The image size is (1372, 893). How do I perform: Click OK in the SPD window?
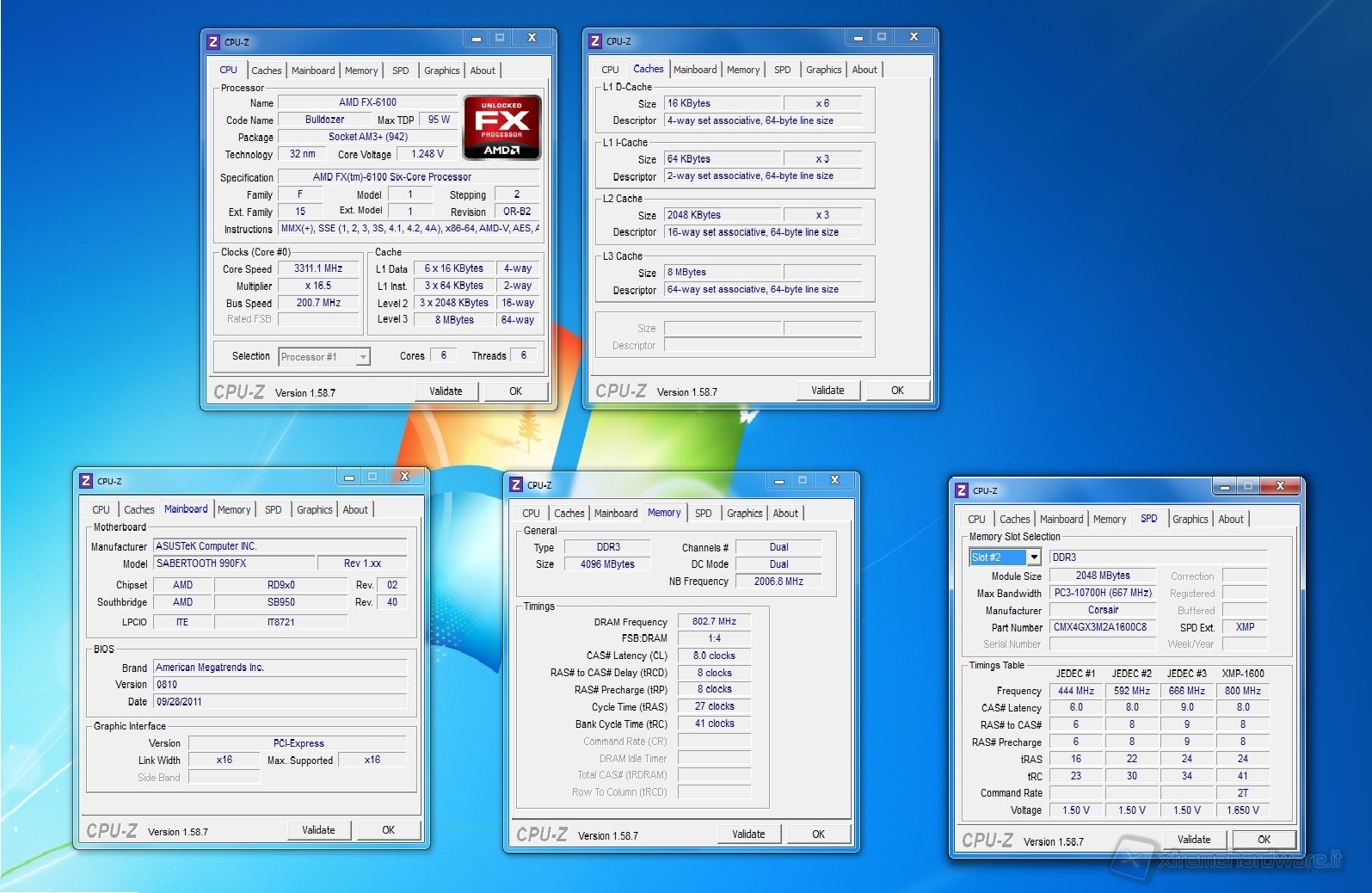[1264, 840]
